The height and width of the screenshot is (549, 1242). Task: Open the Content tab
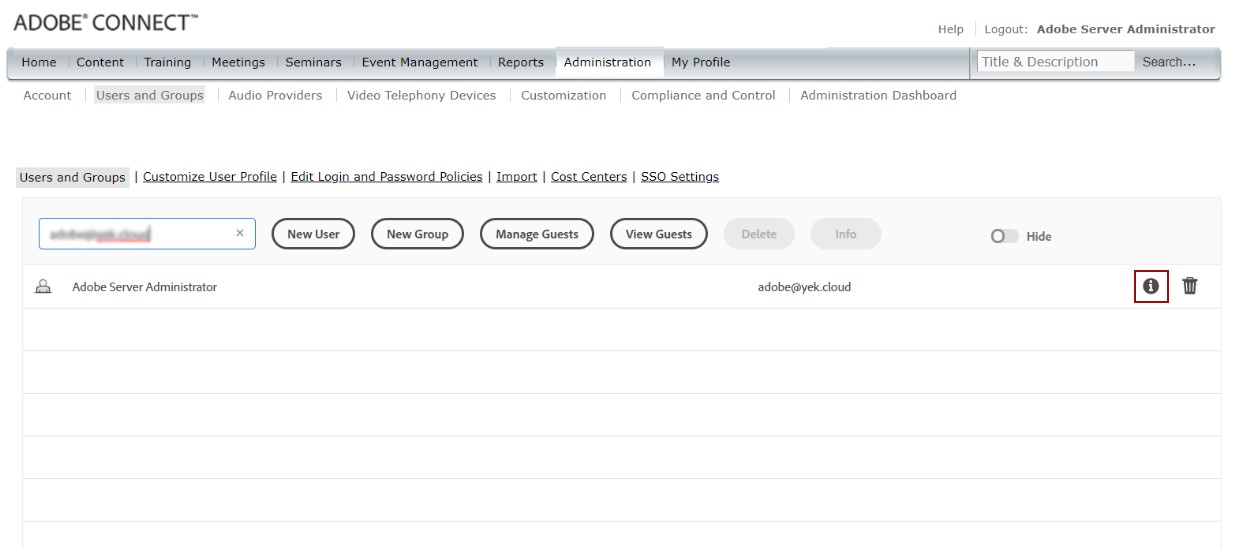point(100,62)
